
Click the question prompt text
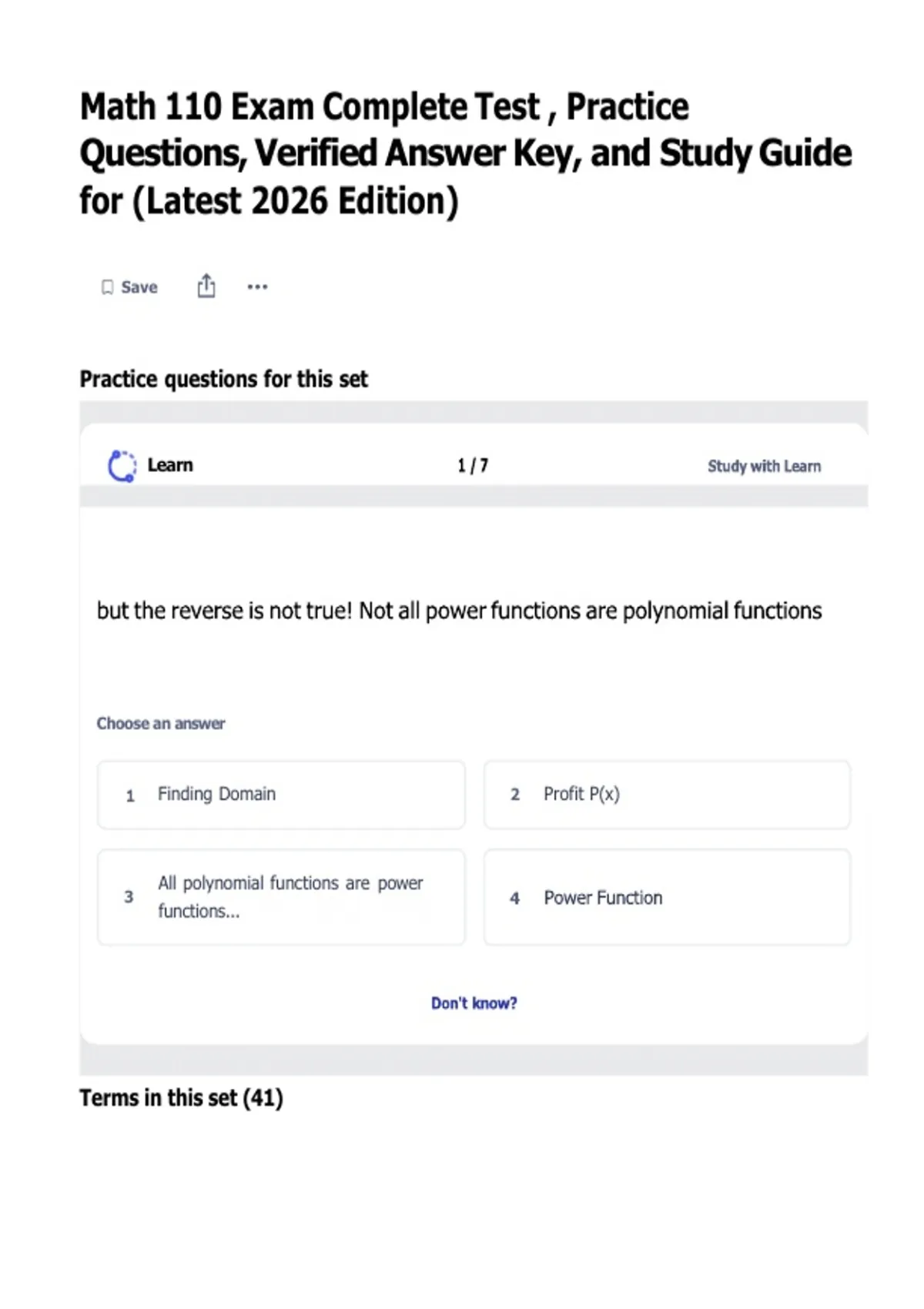459,611
